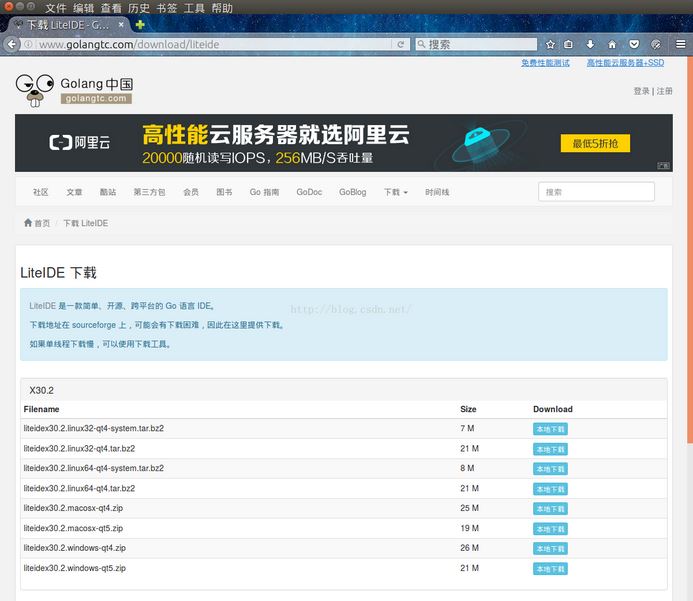693x601 pixels.
Task: Click the 首页 breadcrumb link
Action: (42, 223)
